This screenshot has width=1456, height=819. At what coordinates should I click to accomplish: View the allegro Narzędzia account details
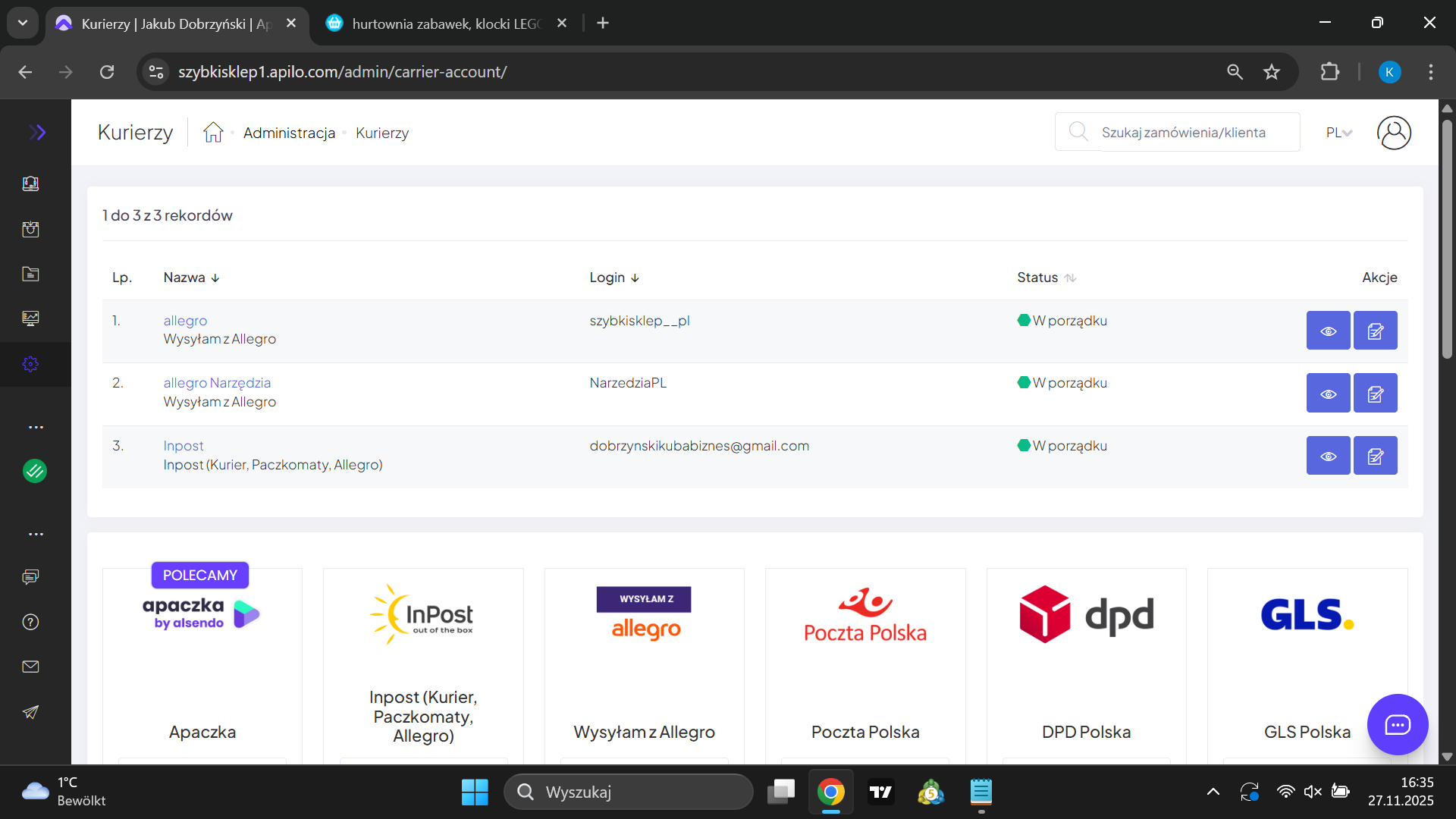(1328, 394)
